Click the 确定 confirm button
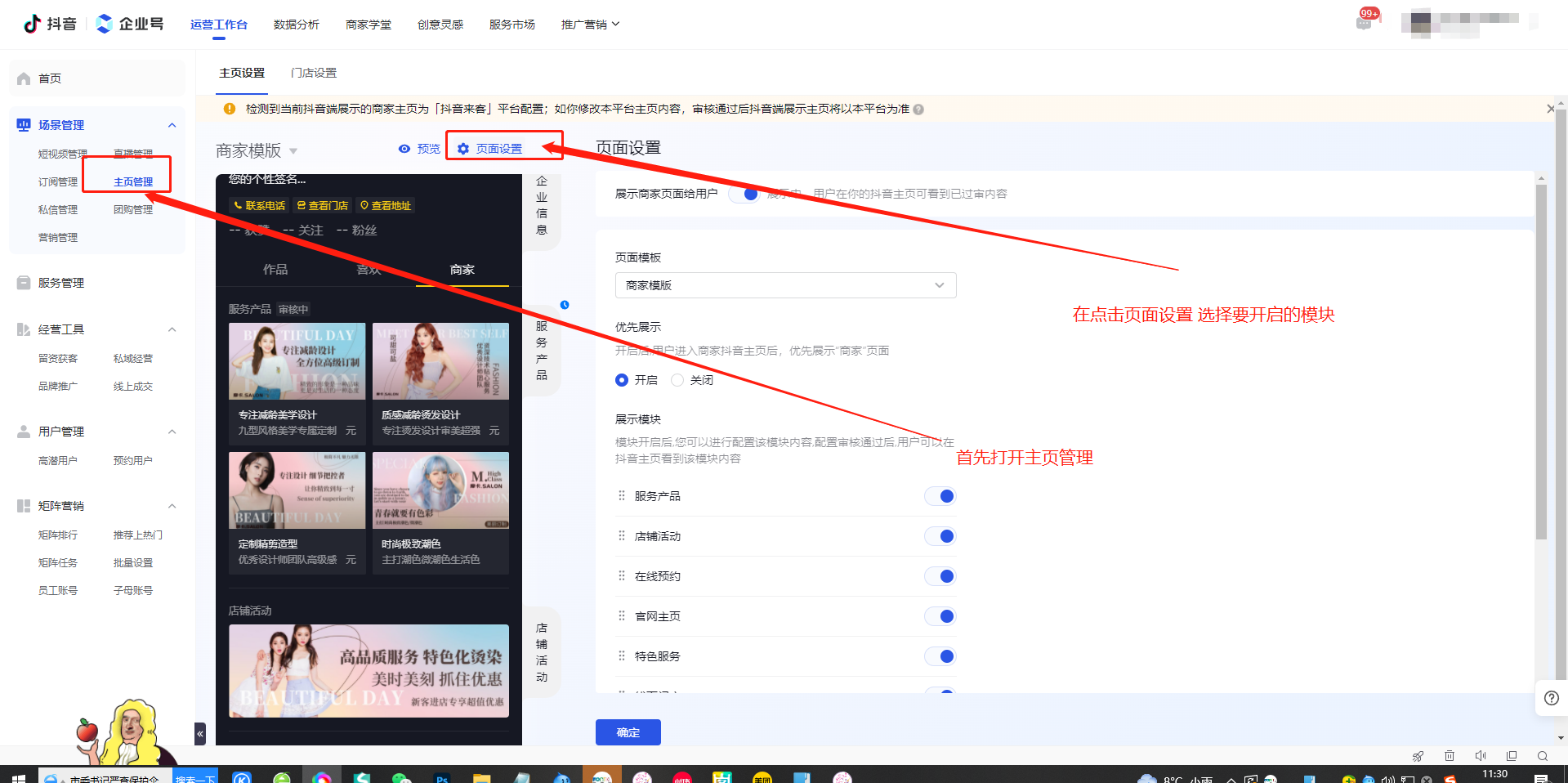The height and width of the screenshot is (783, 1568). (x=628, y=732)
